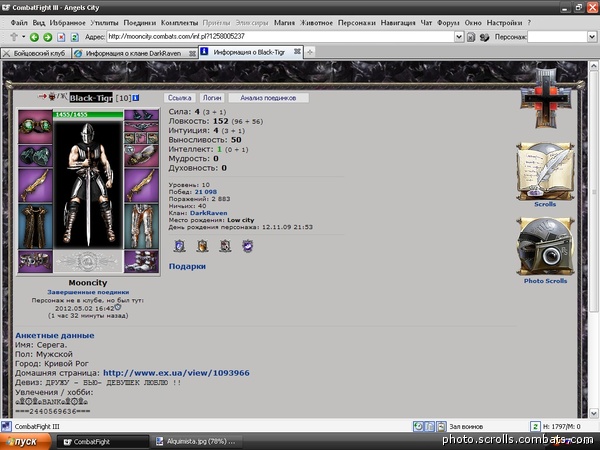This screenshot has width=600, height=450.
Task: Click the orange shield badge icon
Action: coord(202,246)
